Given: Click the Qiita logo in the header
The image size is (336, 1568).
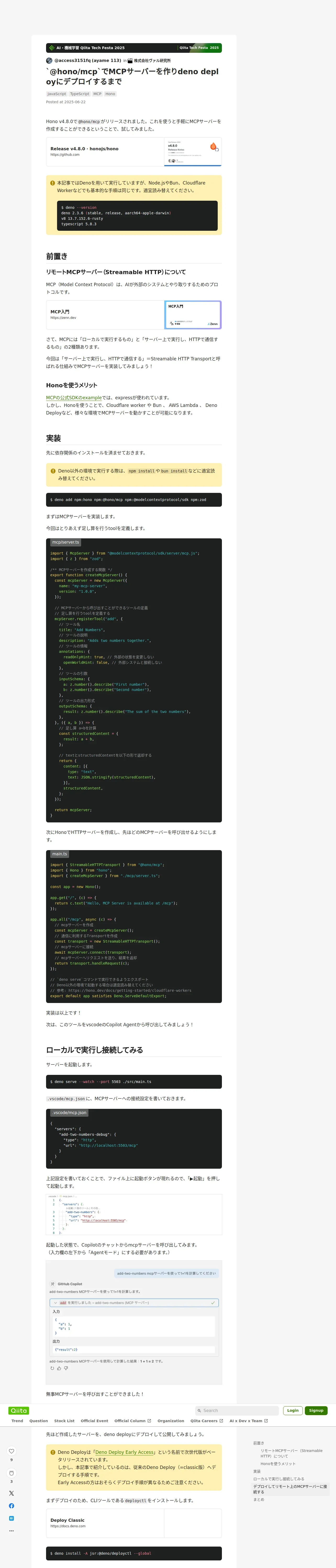Looking at the screenshot, I should (x=19, y=1410).
